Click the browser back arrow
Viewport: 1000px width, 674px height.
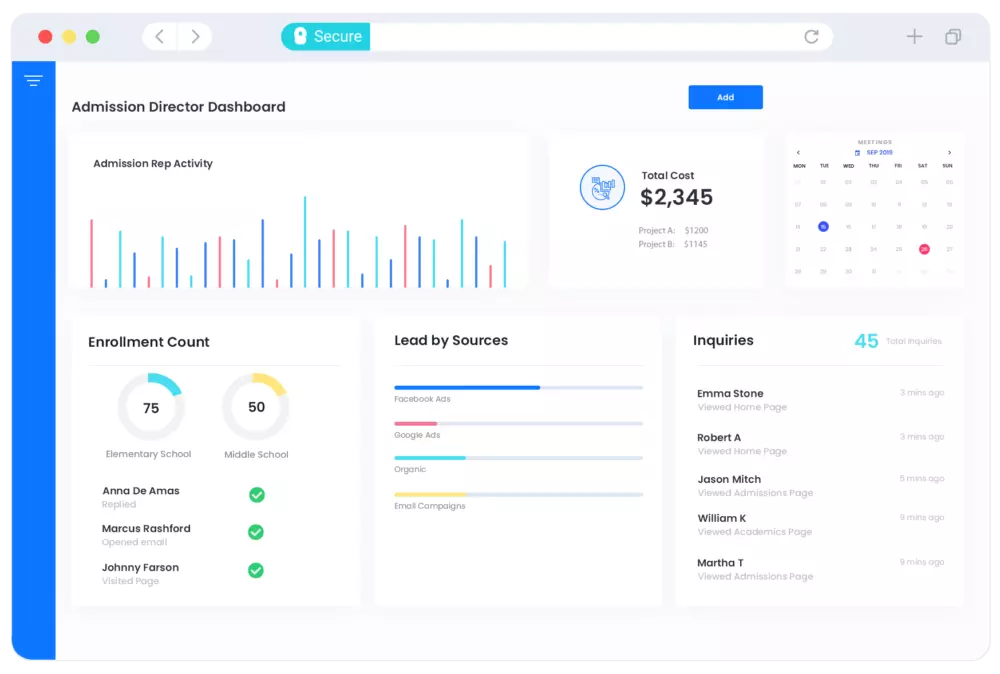160,37
